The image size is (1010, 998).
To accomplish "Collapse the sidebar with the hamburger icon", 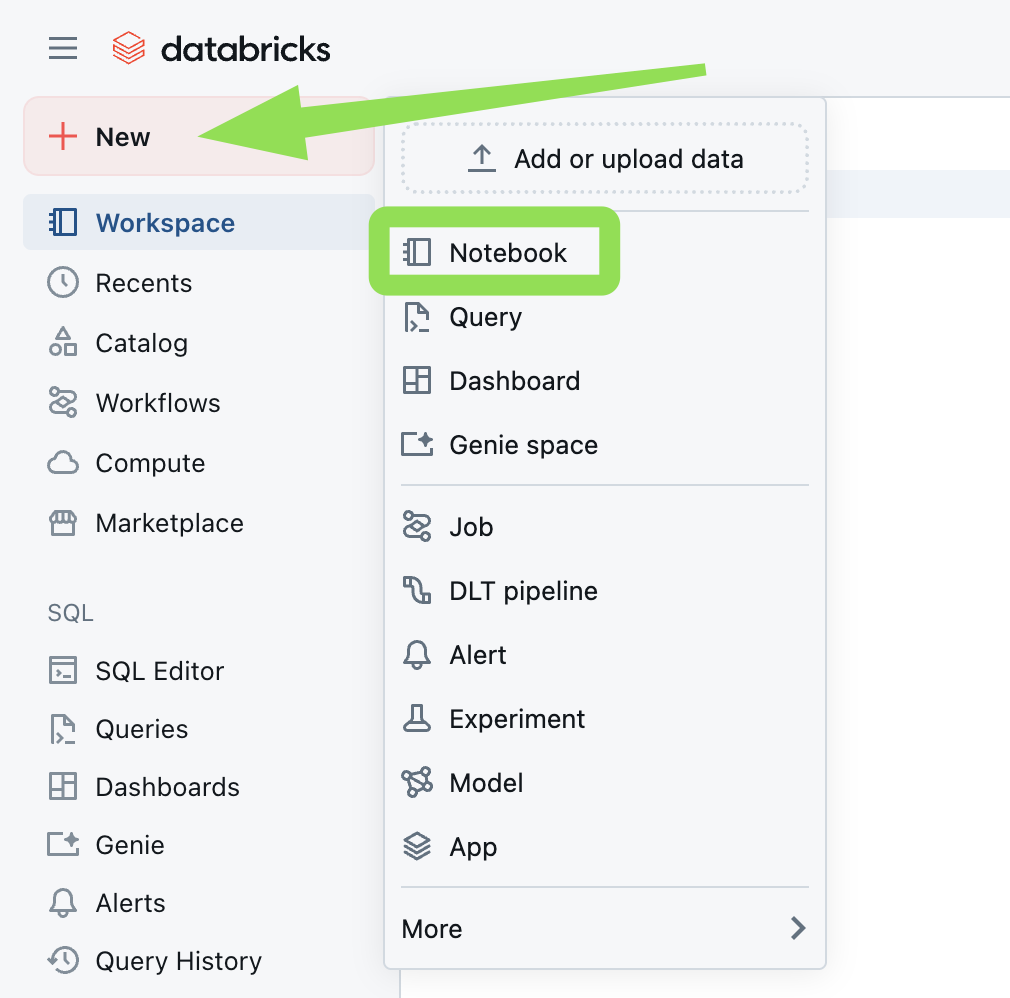I will (x=62, y=47).
